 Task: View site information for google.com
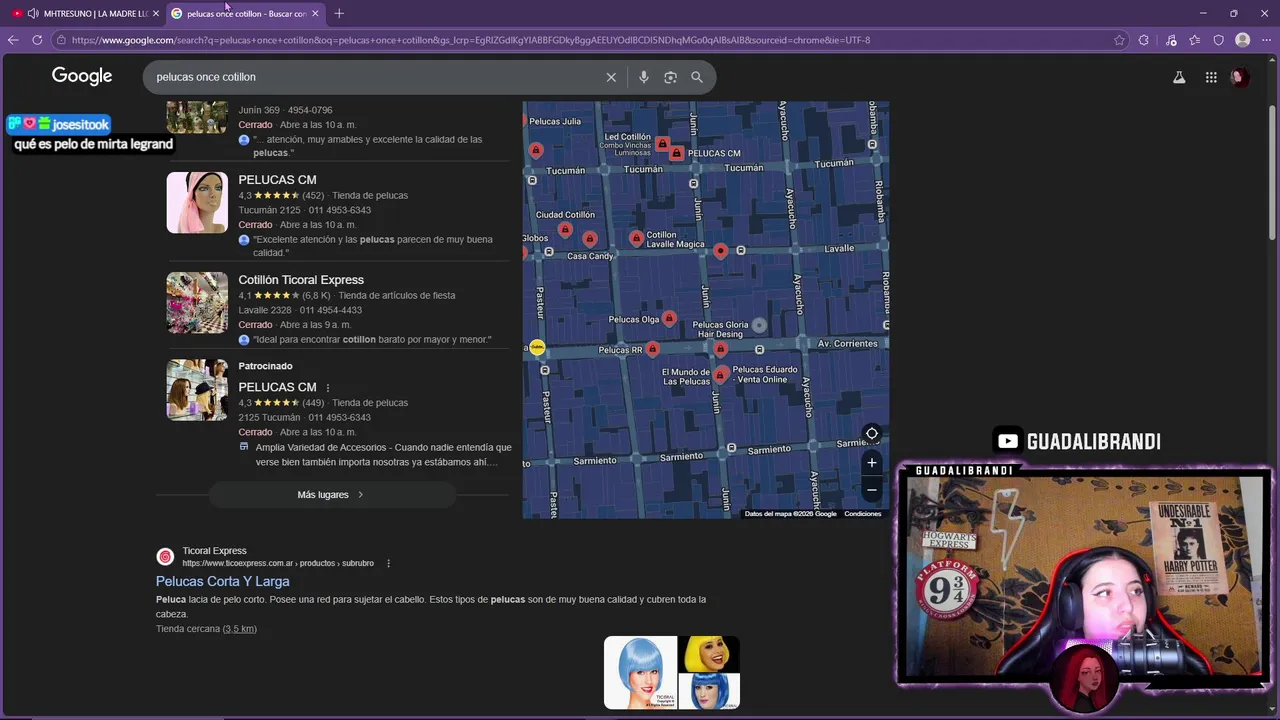pos(61,40)
